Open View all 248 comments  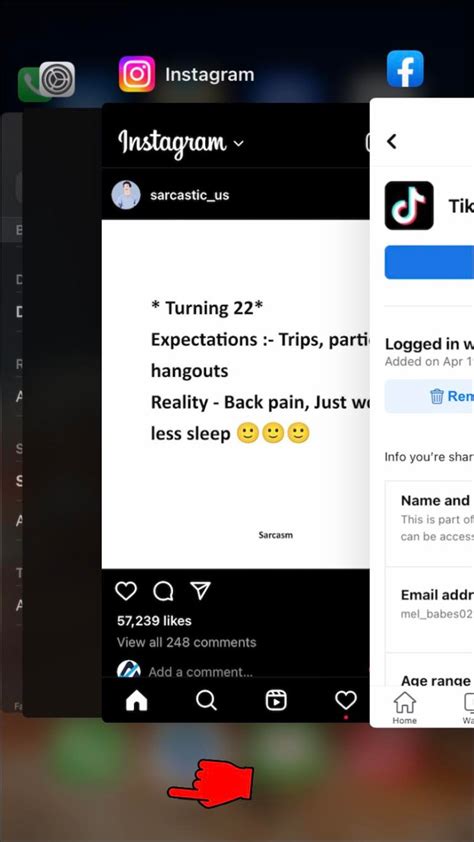pos(186,642)
